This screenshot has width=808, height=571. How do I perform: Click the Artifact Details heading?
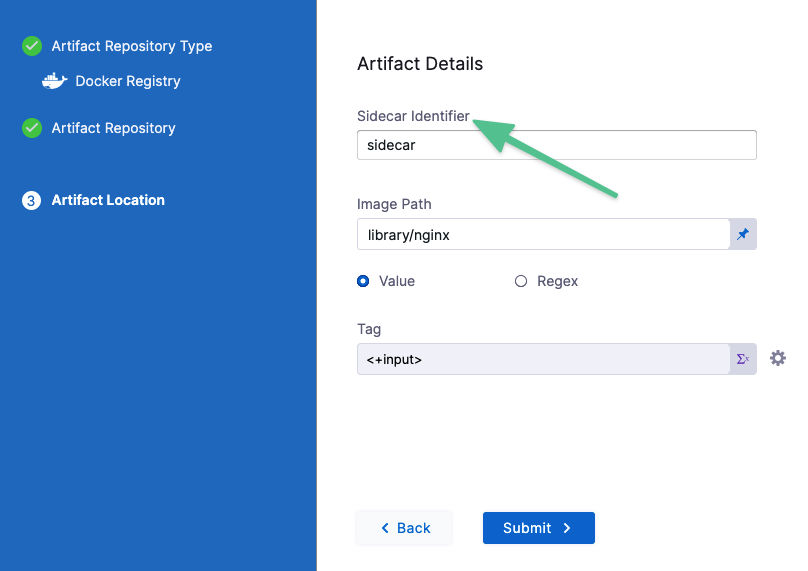420,64
